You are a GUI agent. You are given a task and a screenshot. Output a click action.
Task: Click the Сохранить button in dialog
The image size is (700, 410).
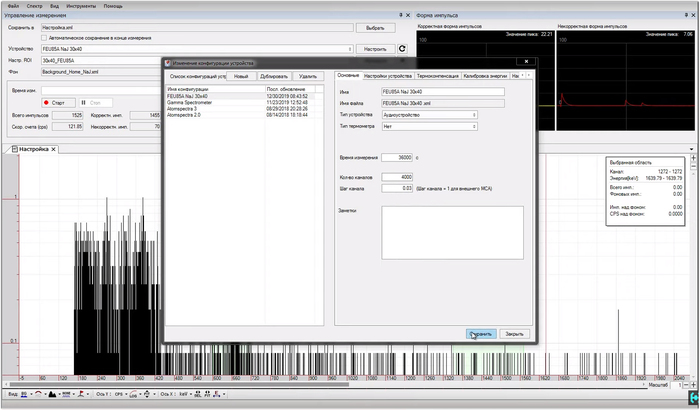coord(480,333)
